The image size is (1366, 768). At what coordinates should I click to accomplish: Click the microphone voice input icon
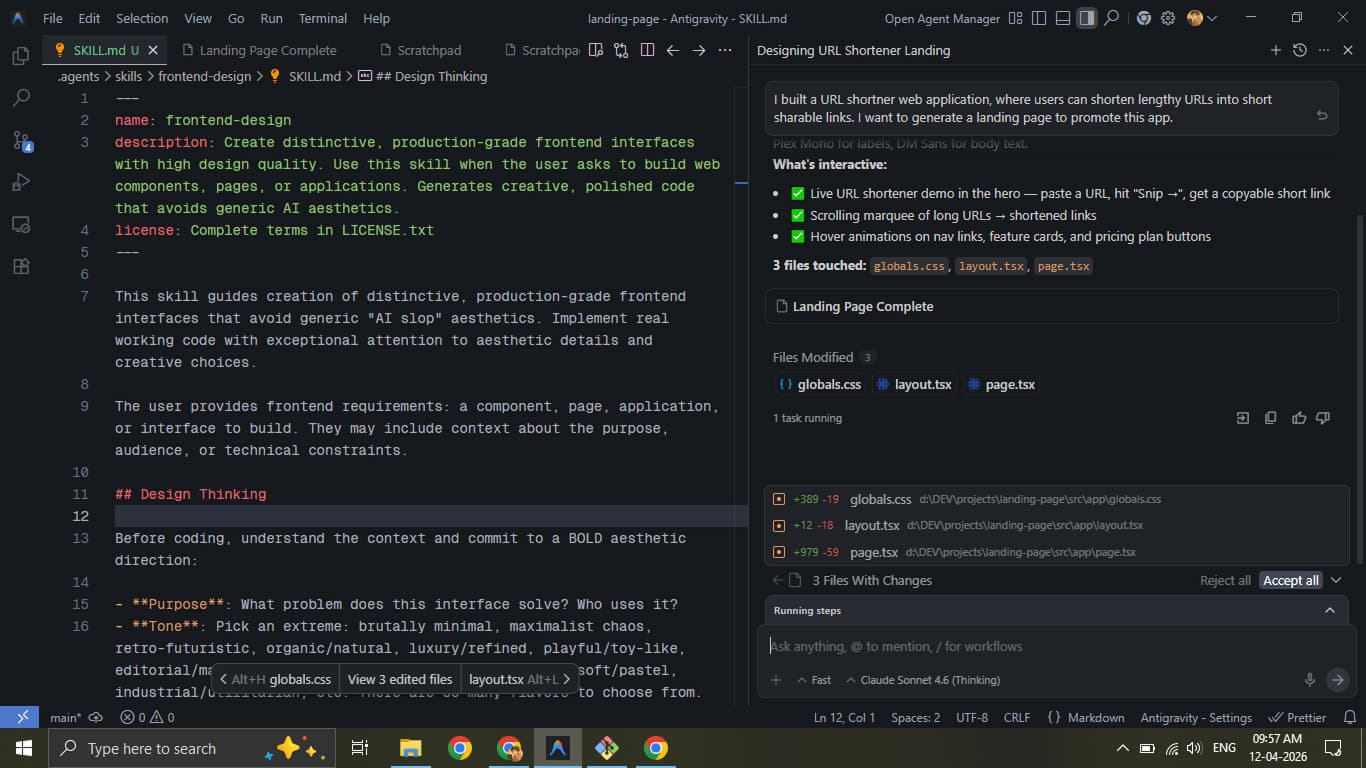click(x=1309, y=680)
